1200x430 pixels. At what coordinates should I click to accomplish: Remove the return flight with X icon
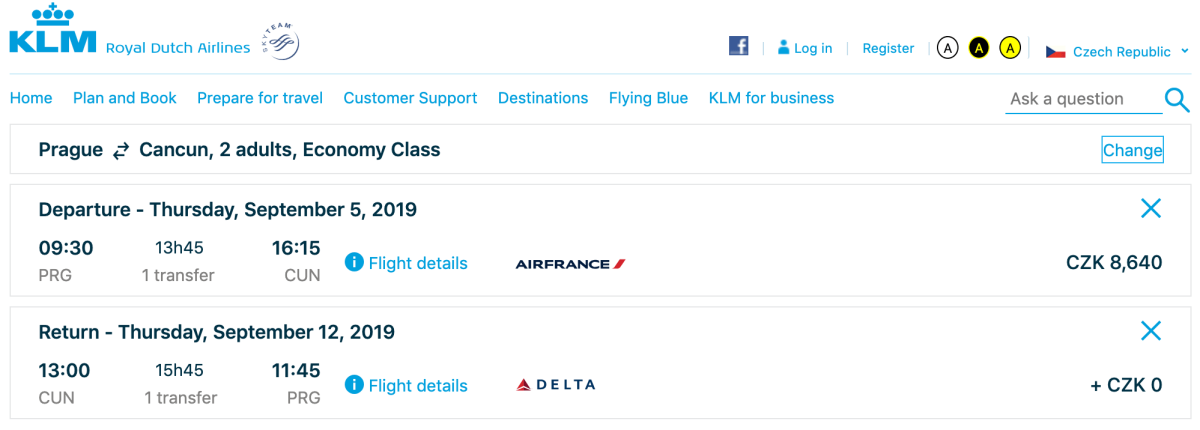(x=1151, y=331)
